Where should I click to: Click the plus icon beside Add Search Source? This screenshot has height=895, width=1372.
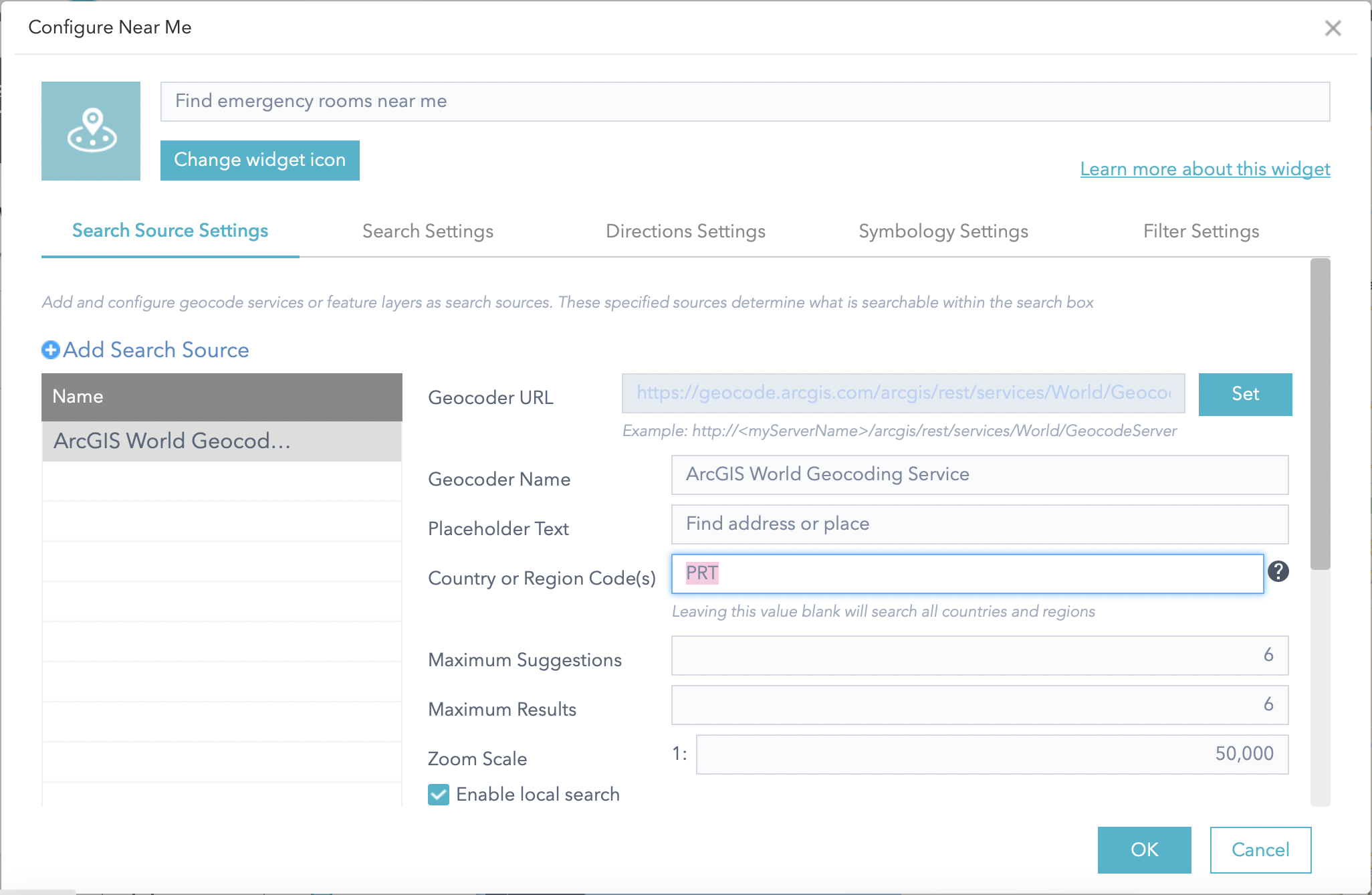click(51, 350)
